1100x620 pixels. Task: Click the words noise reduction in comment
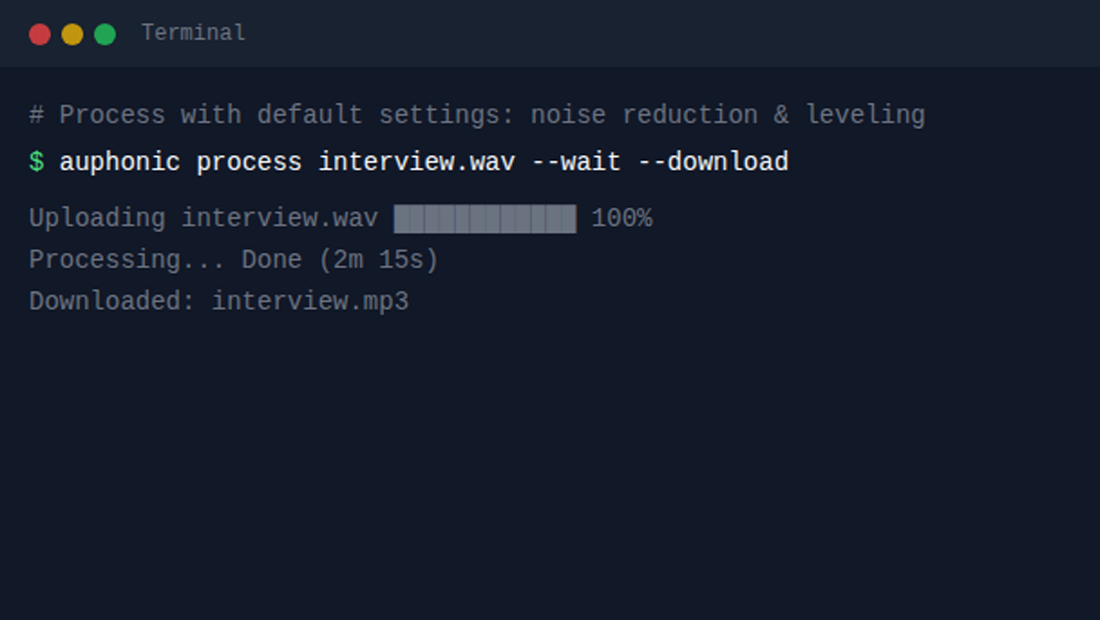pyautogui.click(x=644, y=114)
